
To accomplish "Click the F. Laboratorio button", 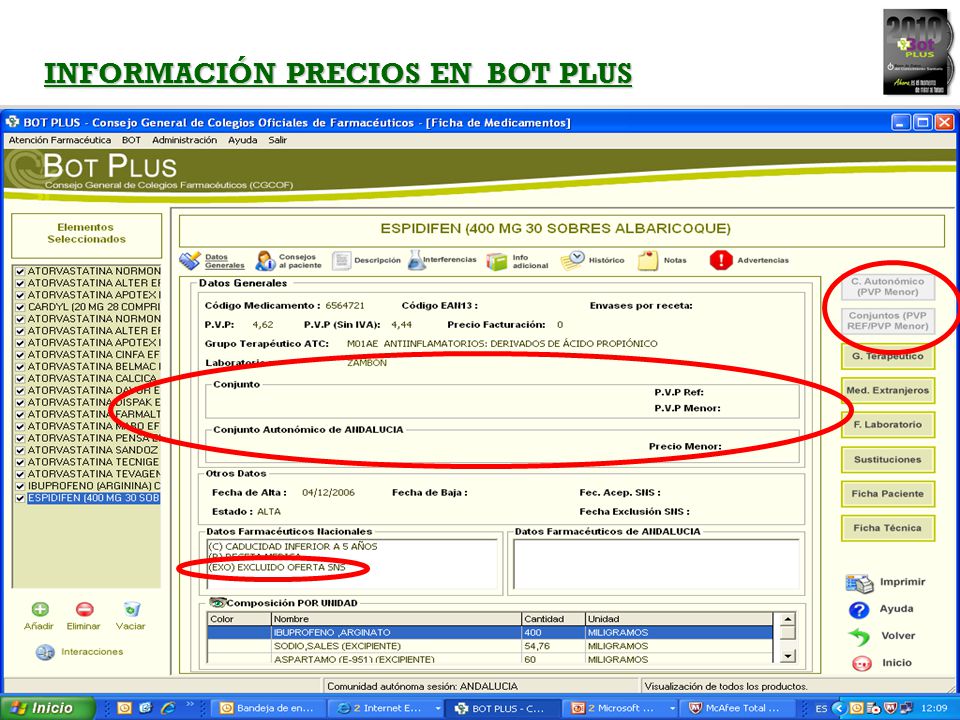I will [x=888, y=425].
